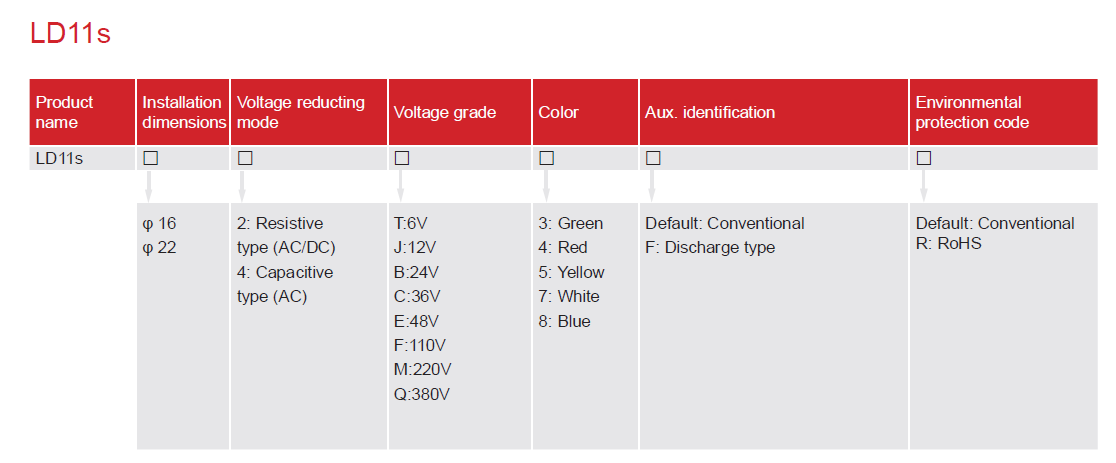Select the R: RoHS option
Image resolution: width=1116 pixels, height=463 pixels.
coord(949,243)
